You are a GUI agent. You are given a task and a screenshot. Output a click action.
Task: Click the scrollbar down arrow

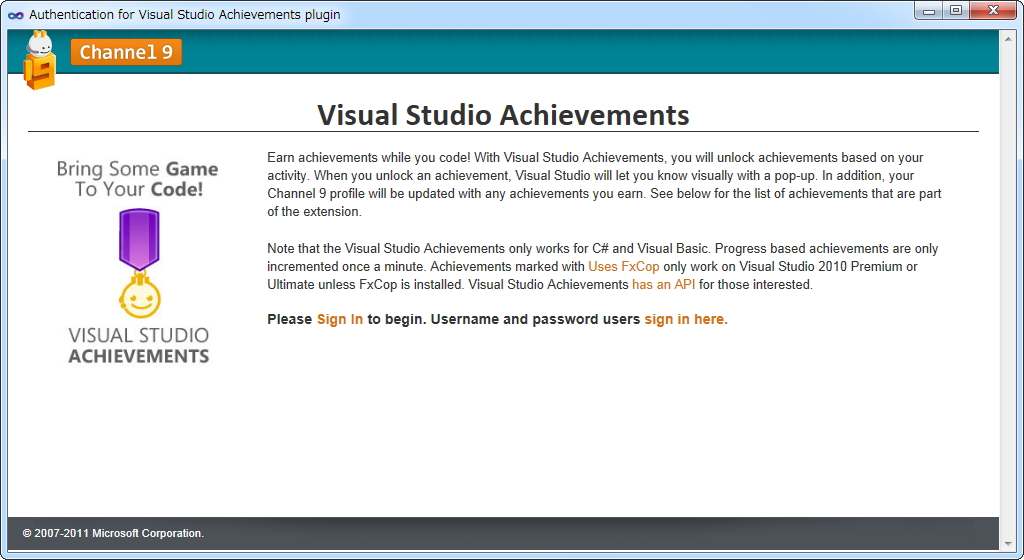(x=1010, y=543)
